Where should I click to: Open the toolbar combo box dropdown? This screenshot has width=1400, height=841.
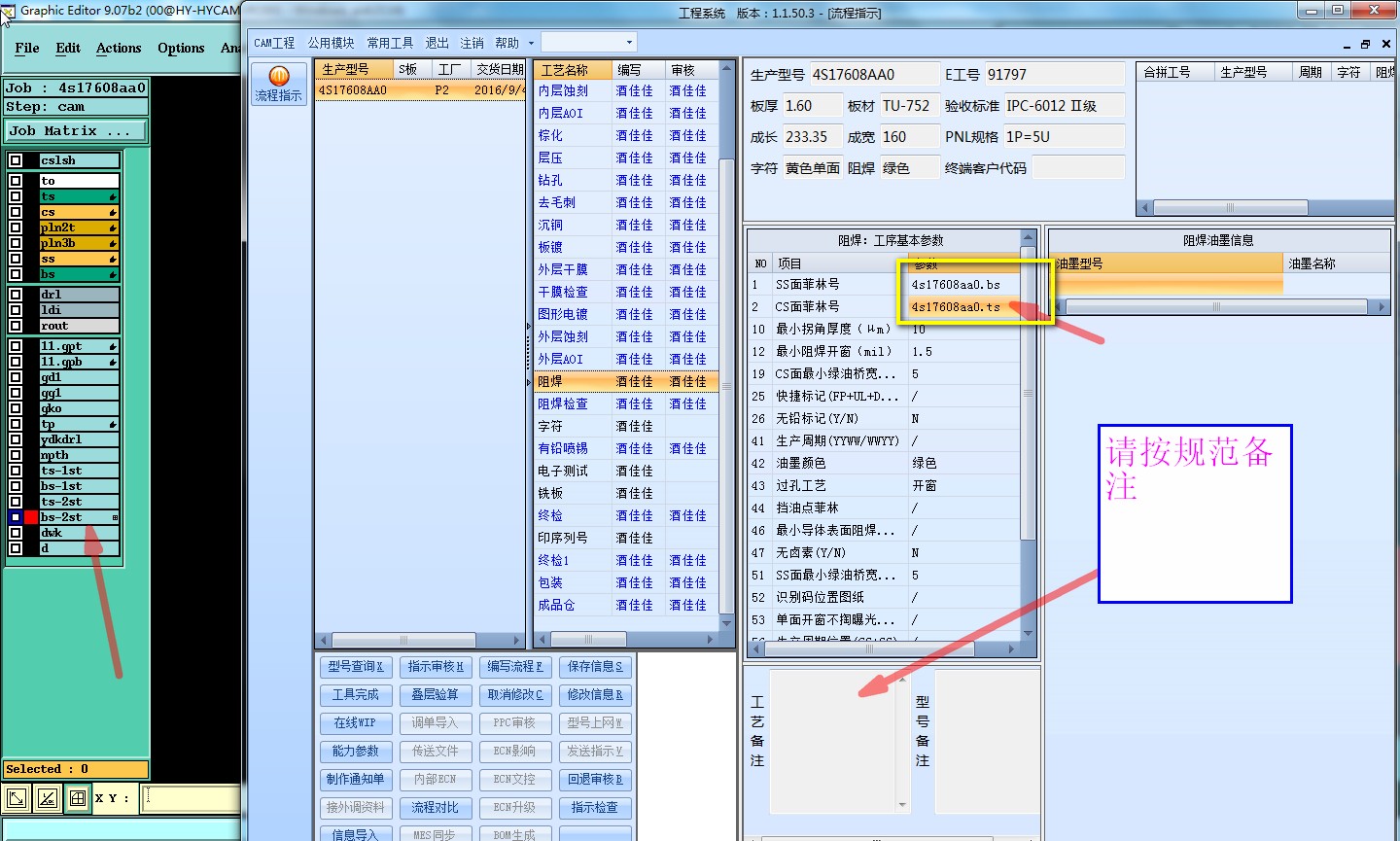pyautogui.click(x=629, y=43)
